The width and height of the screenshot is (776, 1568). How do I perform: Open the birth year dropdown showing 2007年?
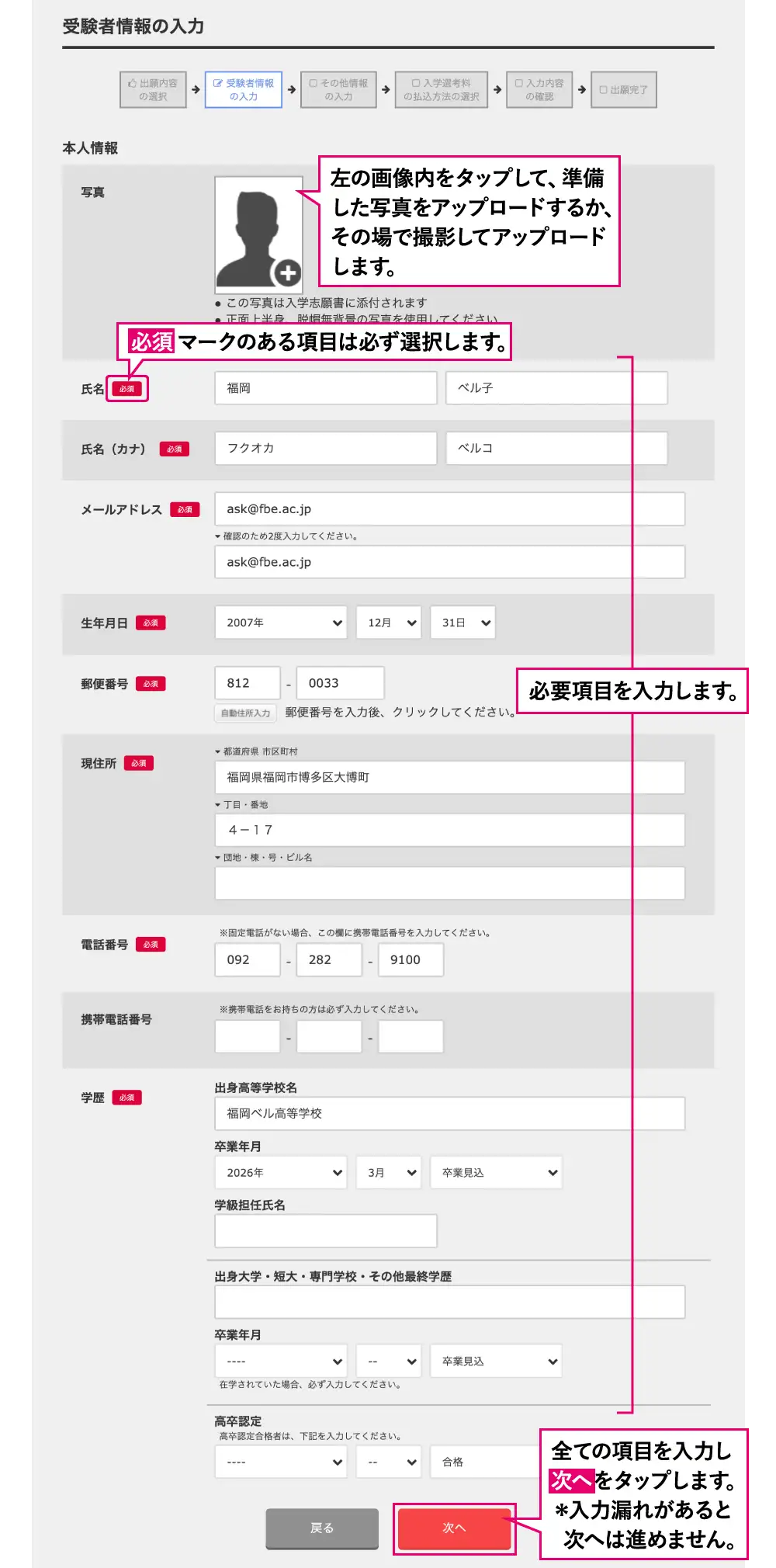tap(281, 623)
